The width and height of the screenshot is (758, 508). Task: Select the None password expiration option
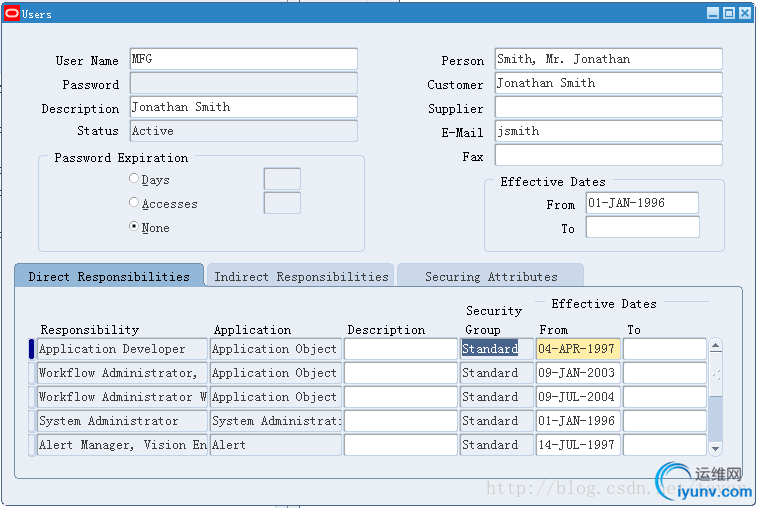coord(134,226)
